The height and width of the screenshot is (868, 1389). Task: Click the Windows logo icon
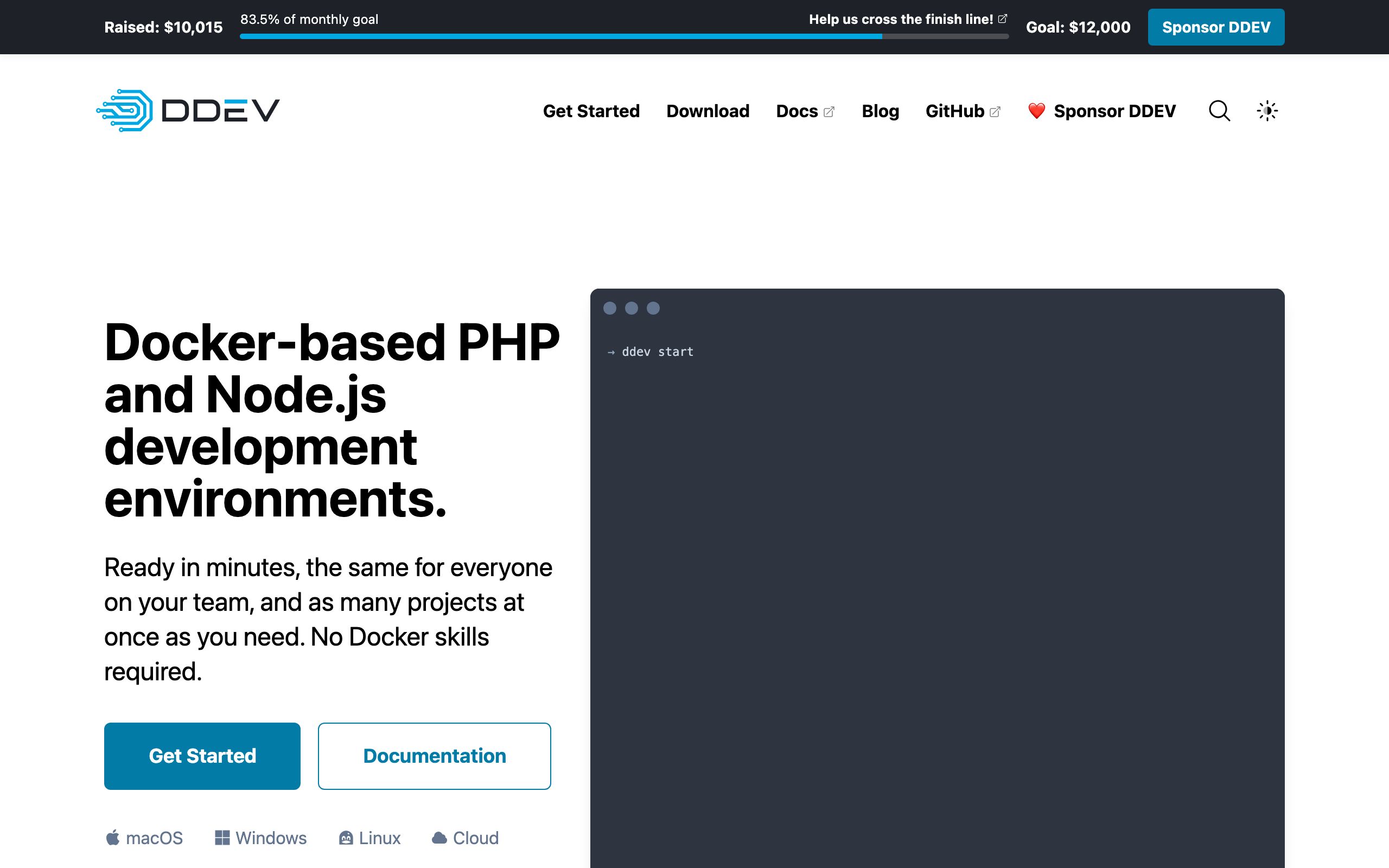click(x=222, y=838)
